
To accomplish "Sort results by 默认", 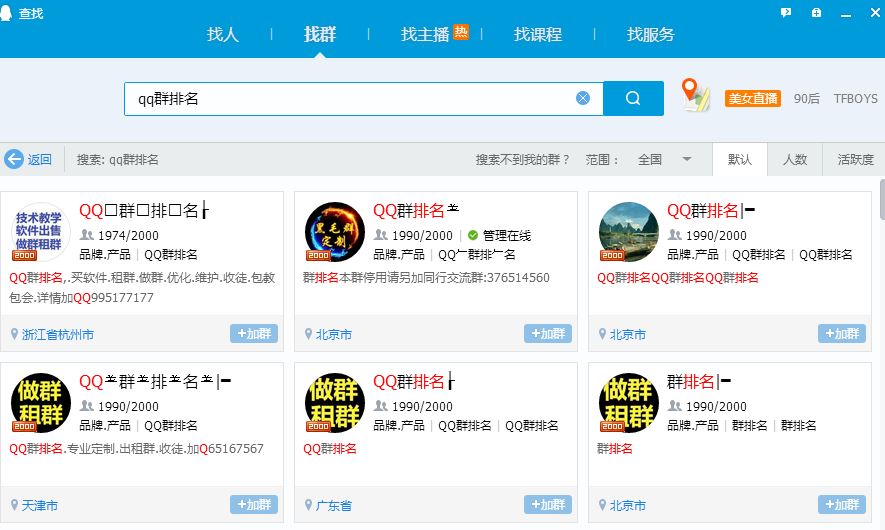I will [x=739, y=159].
